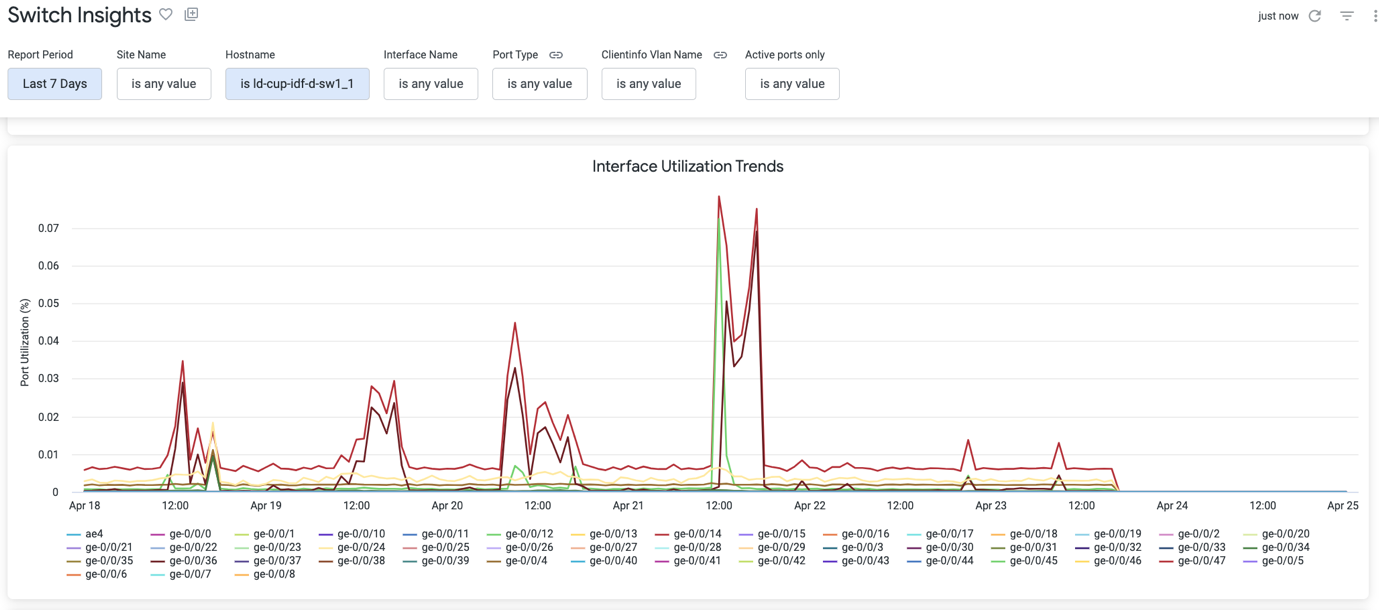Expand the Site Name filter value selector

coord(164,84)
